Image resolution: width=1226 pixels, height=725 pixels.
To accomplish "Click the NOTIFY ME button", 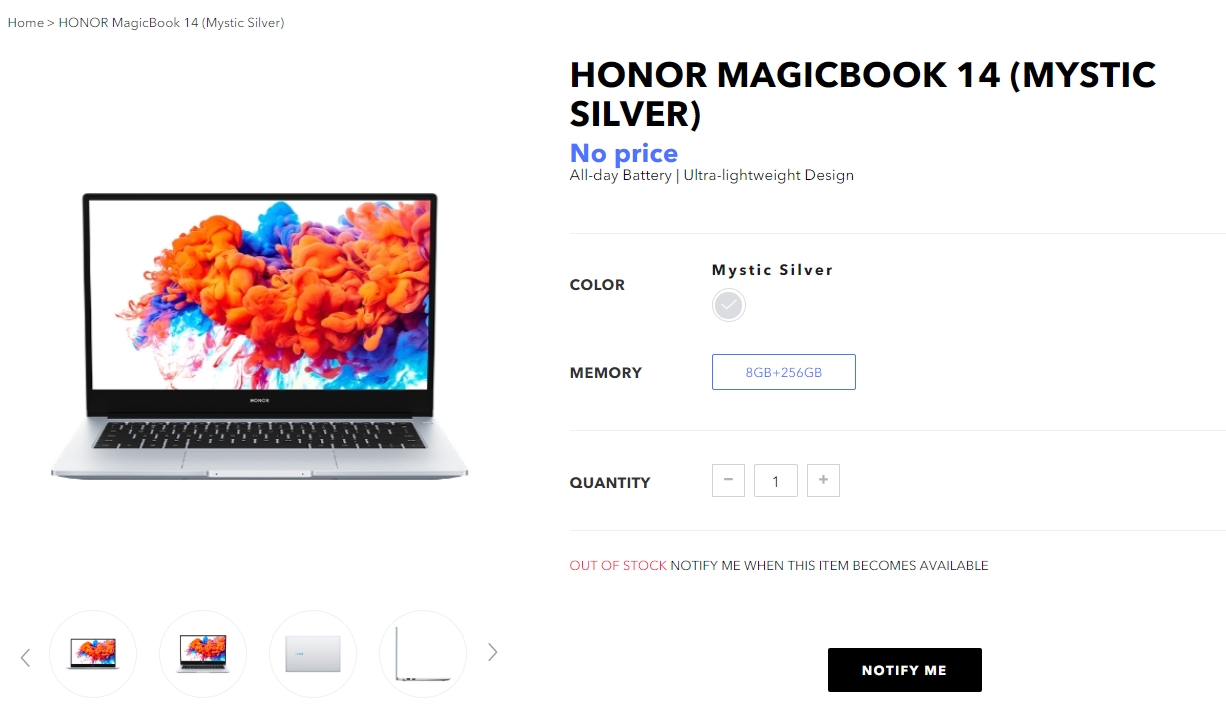I will pos(905,670).
